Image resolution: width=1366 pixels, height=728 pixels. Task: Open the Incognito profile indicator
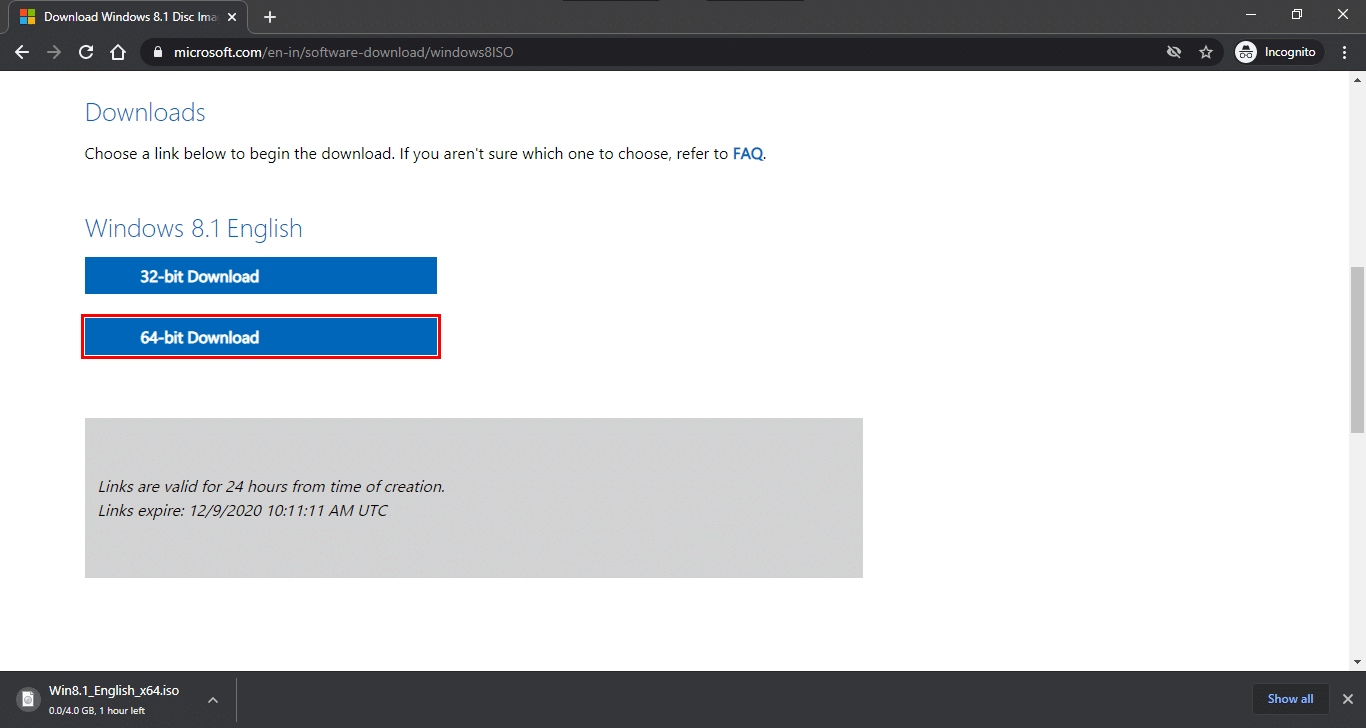click(1279, 52)
